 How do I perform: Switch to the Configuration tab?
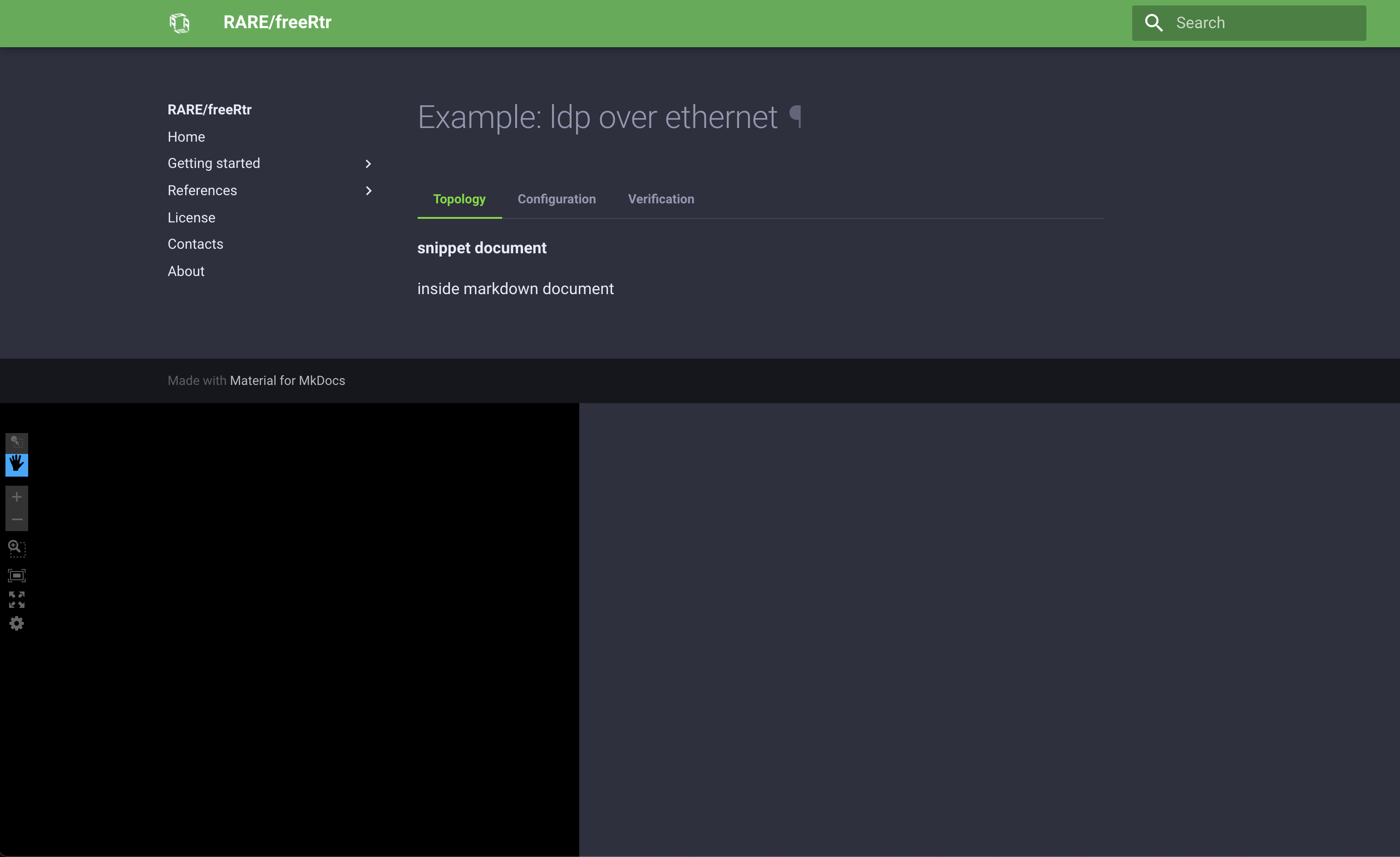click(556, 199)
